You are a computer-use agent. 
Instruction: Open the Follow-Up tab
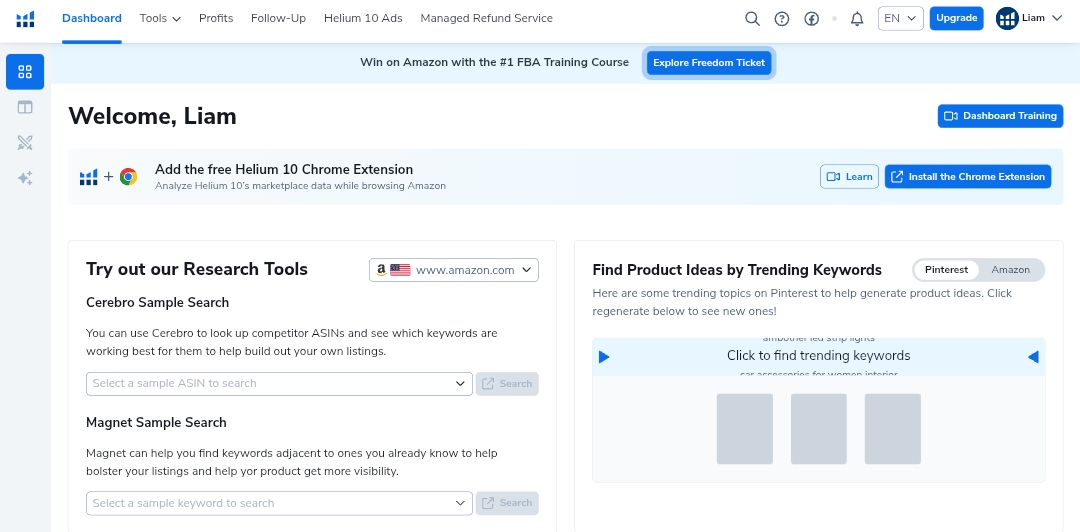pos(278,19)
